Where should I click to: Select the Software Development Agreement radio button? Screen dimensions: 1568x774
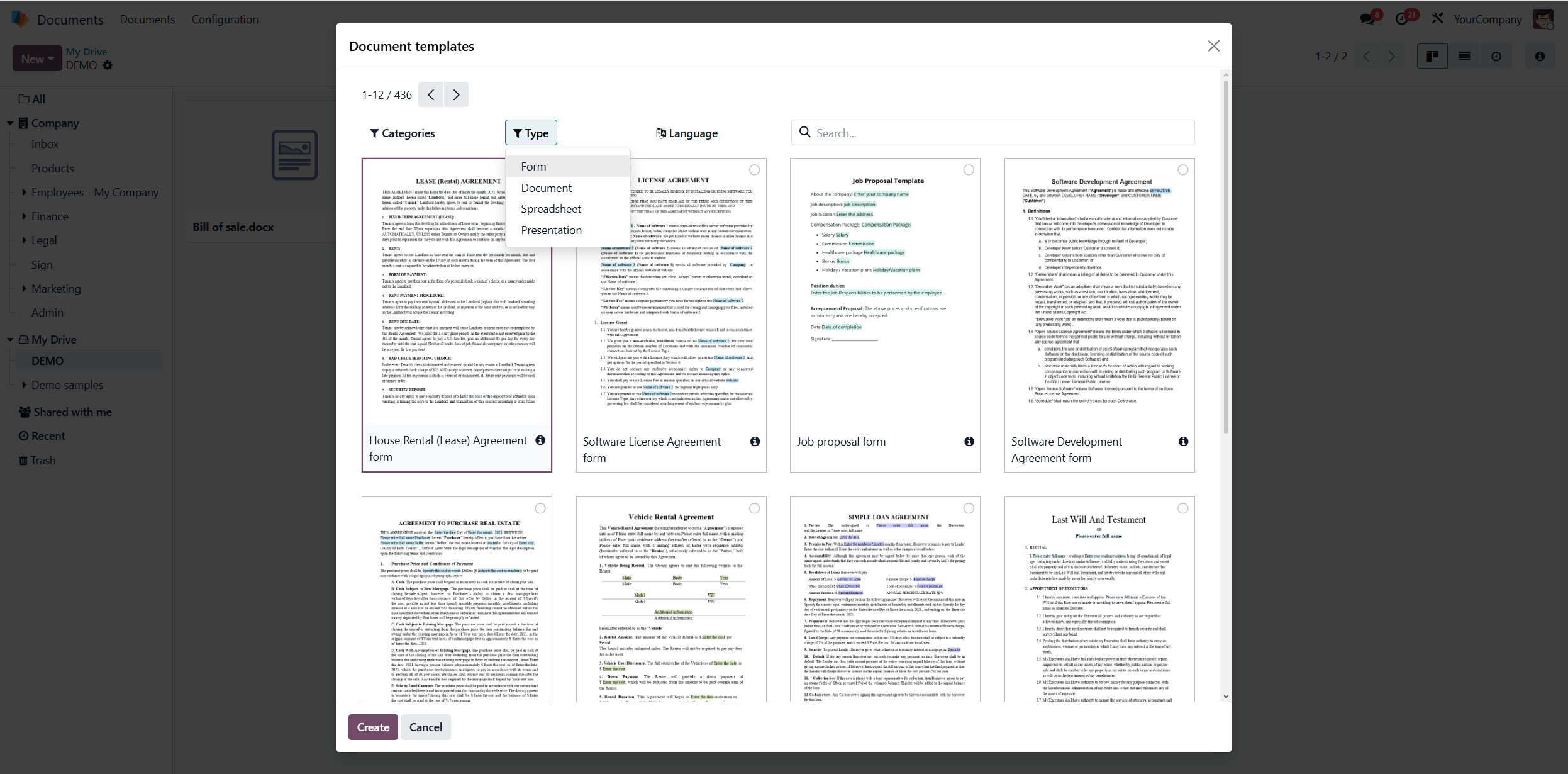click(1183, 170)
